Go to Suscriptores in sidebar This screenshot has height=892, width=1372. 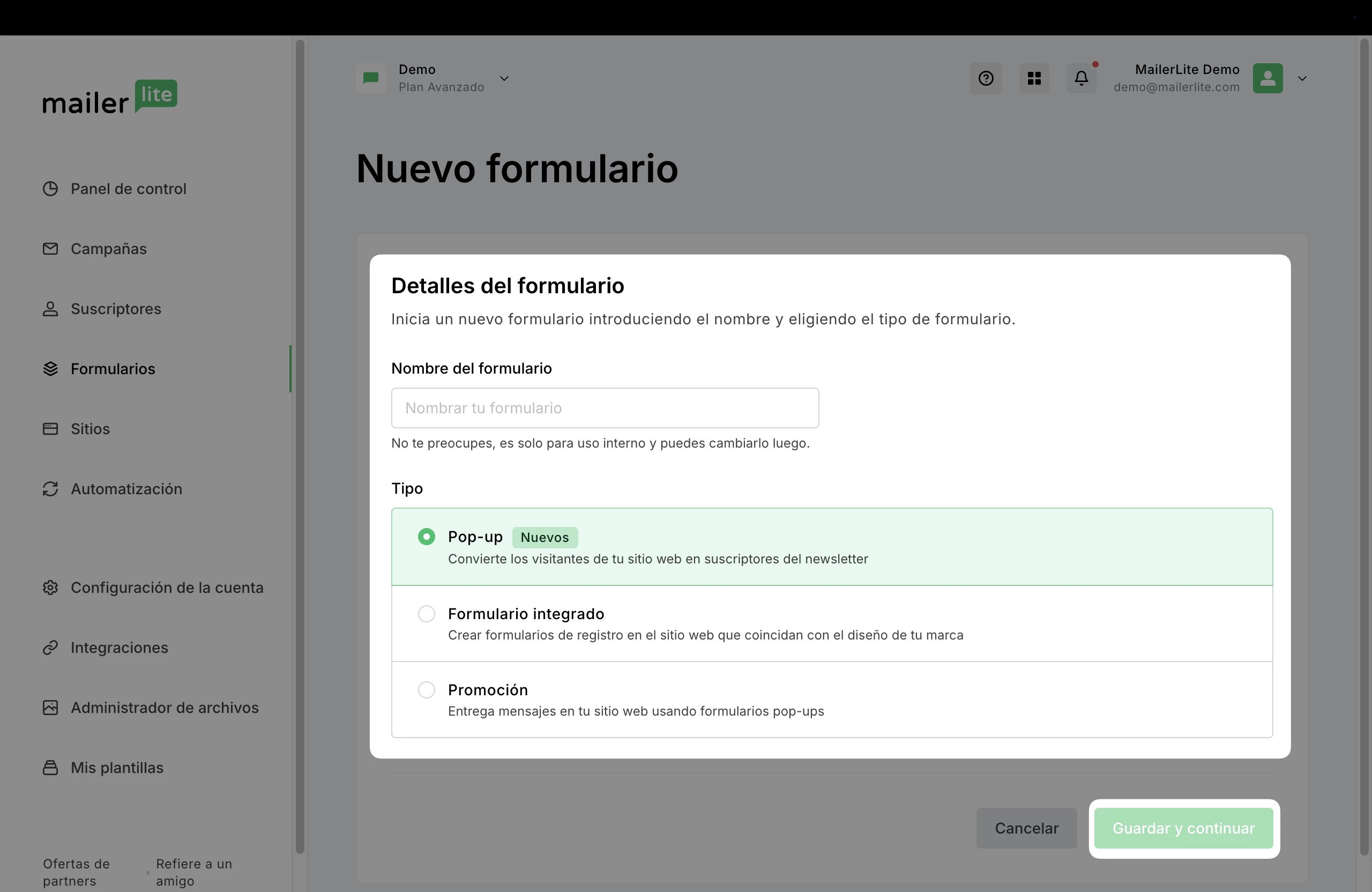115,309
